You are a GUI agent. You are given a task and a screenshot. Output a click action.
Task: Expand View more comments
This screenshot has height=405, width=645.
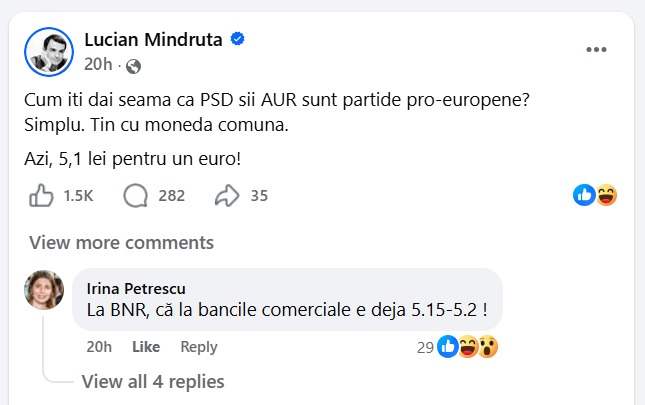coord(121,242)
